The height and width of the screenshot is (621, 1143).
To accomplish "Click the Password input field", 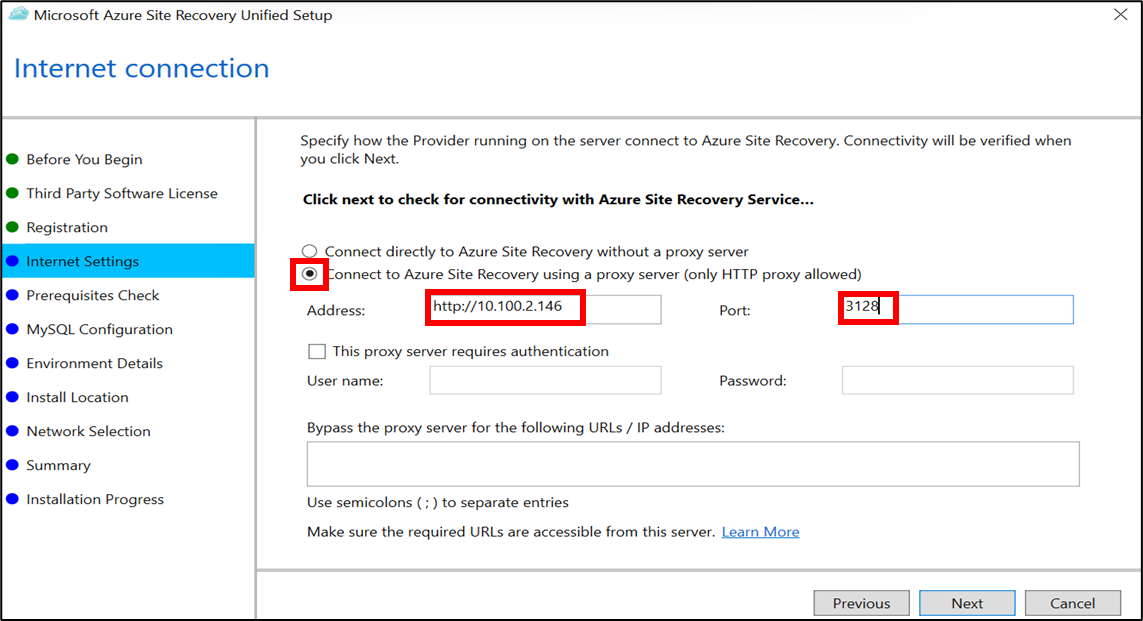I will click(957, 380).
